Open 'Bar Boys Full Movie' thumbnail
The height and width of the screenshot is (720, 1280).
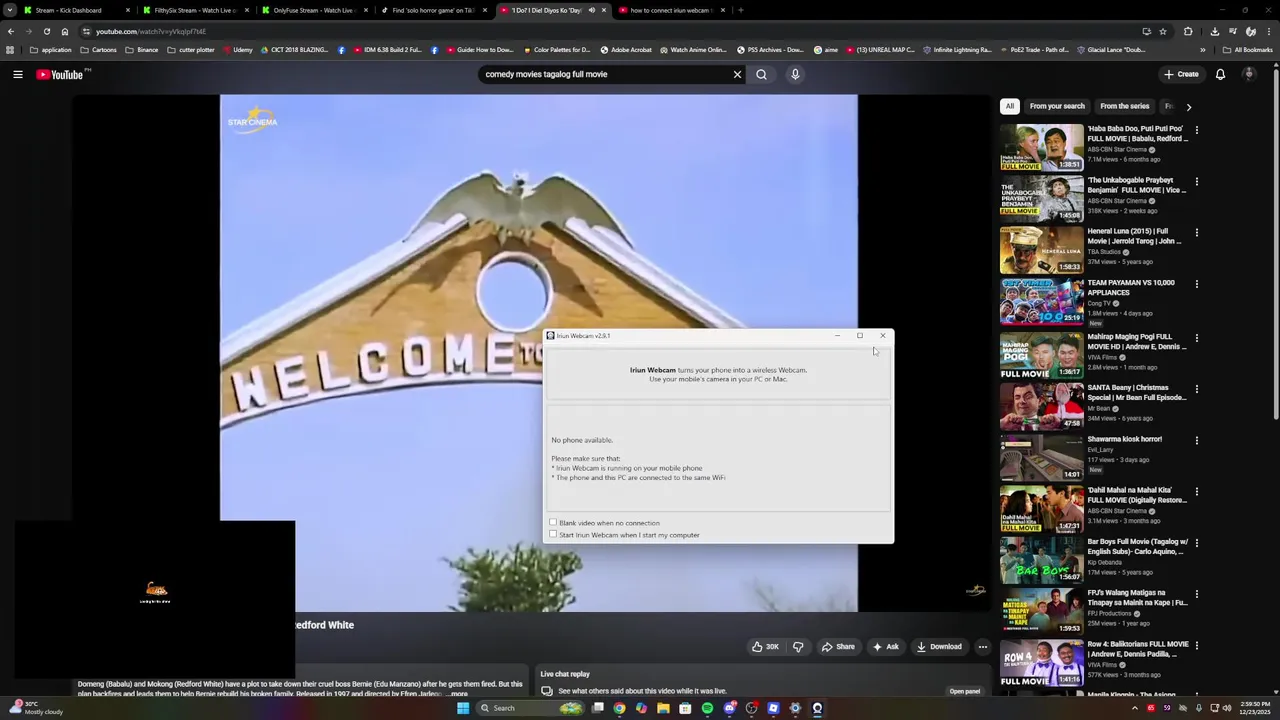click(1041, 559)
